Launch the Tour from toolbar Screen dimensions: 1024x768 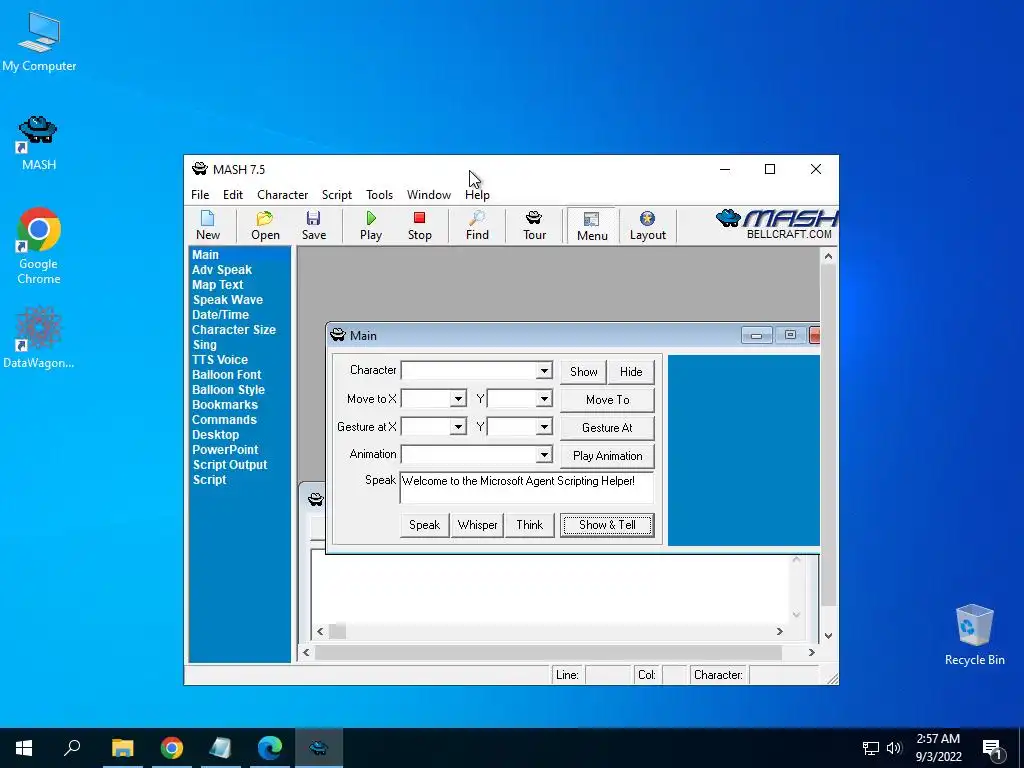[x=534, y=225]
